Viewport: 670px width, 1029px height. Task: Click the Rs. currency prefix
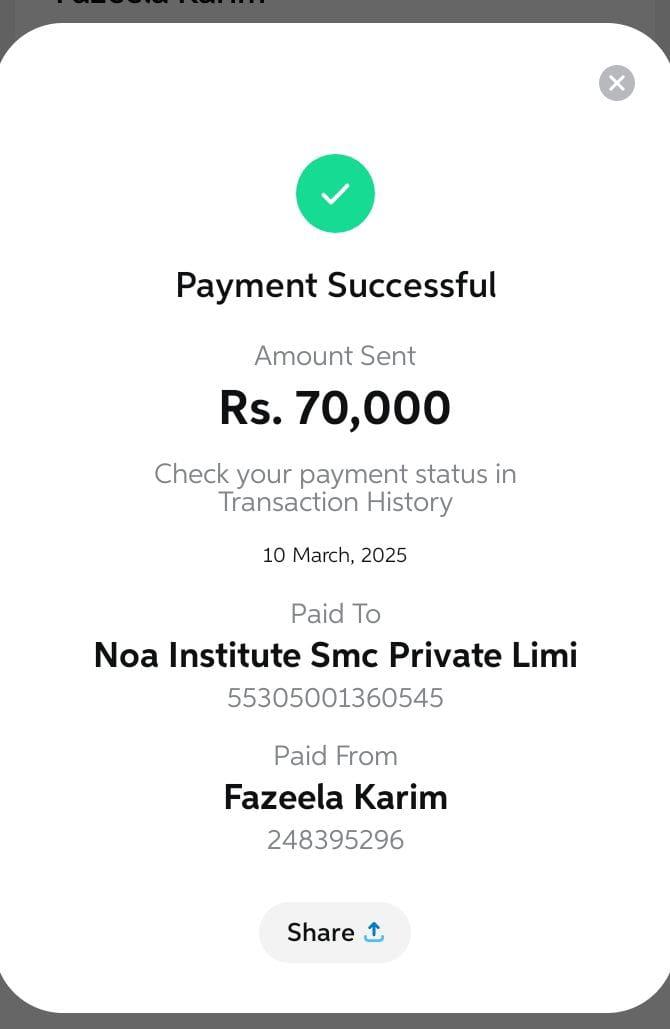(x=251, y=408)
